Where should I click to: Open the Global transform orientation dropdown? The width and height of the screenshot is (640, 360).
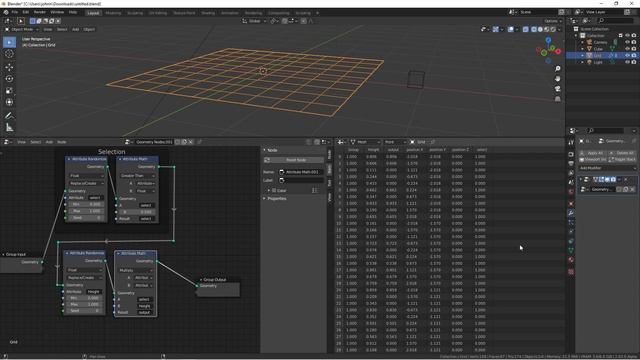click(254, 21)
